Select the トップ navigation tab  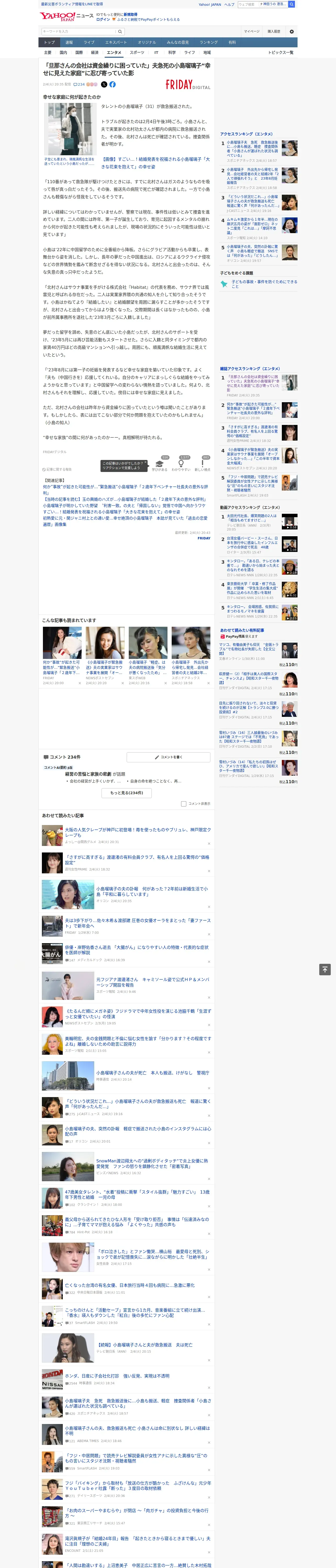point(49,43)
